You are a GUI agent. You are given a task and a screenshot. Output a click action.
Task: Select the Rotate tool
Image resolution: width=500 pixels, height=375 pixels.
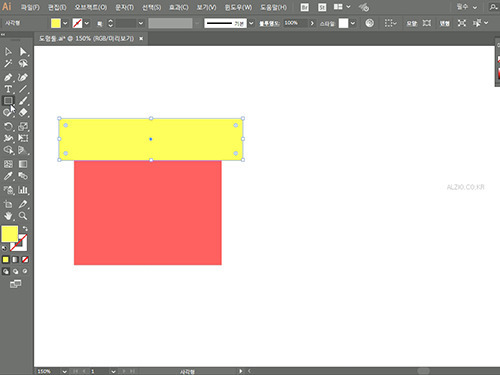(x=8, y=126)
